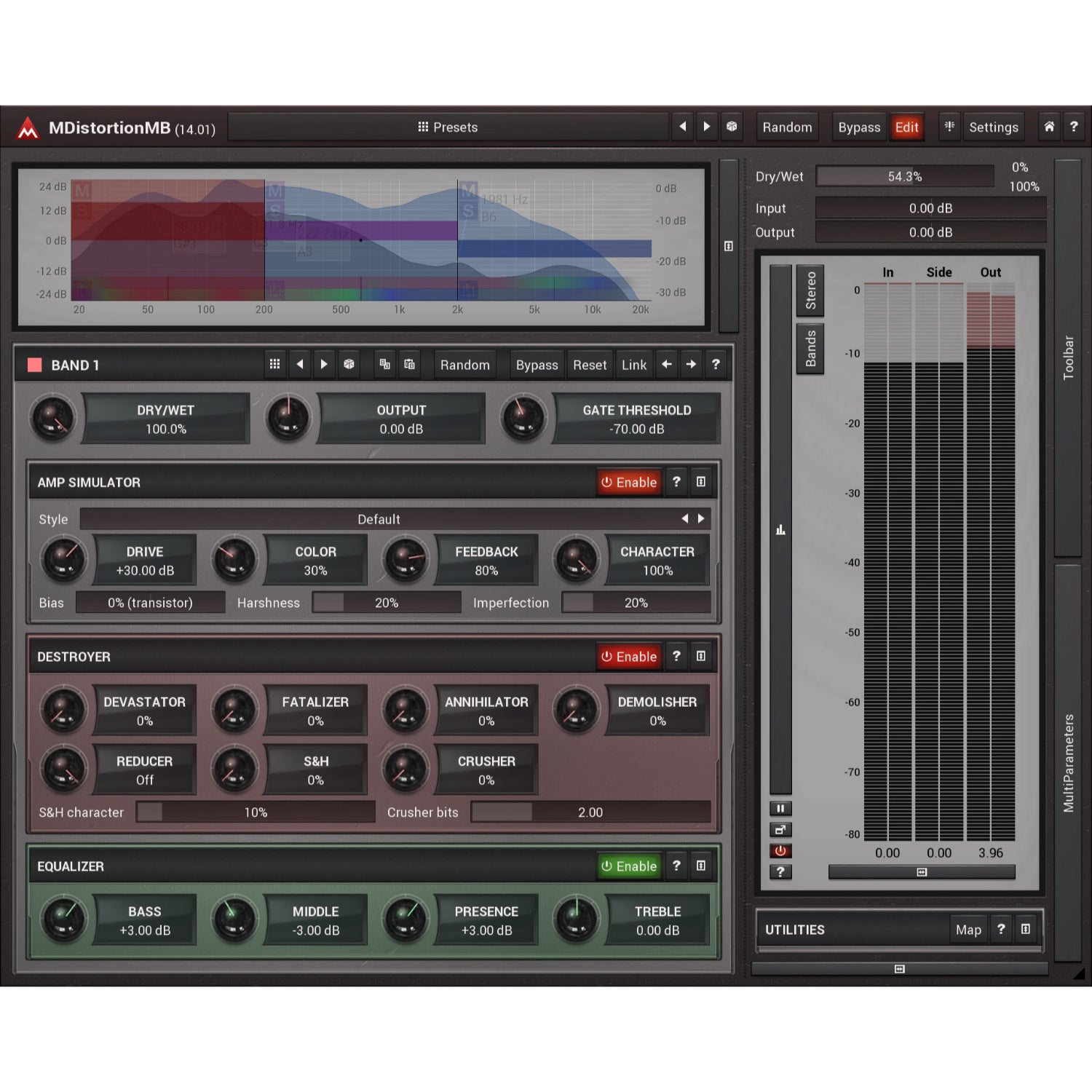
Task: Switch to the Stereo meter tab
Action: pos(810,290)
